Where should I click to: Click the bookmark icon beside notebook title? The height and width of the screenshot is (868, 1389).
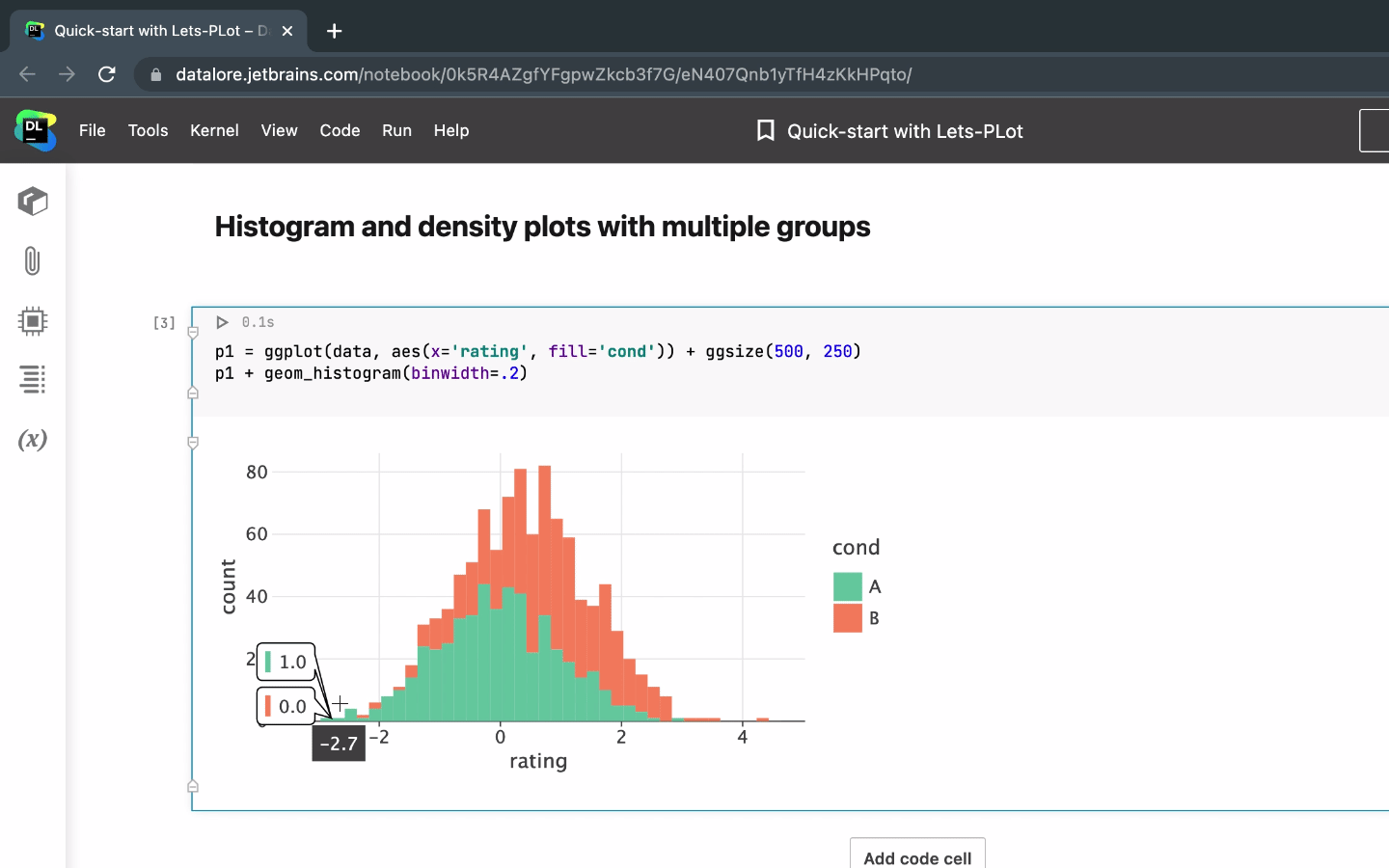tap(765, 130)
